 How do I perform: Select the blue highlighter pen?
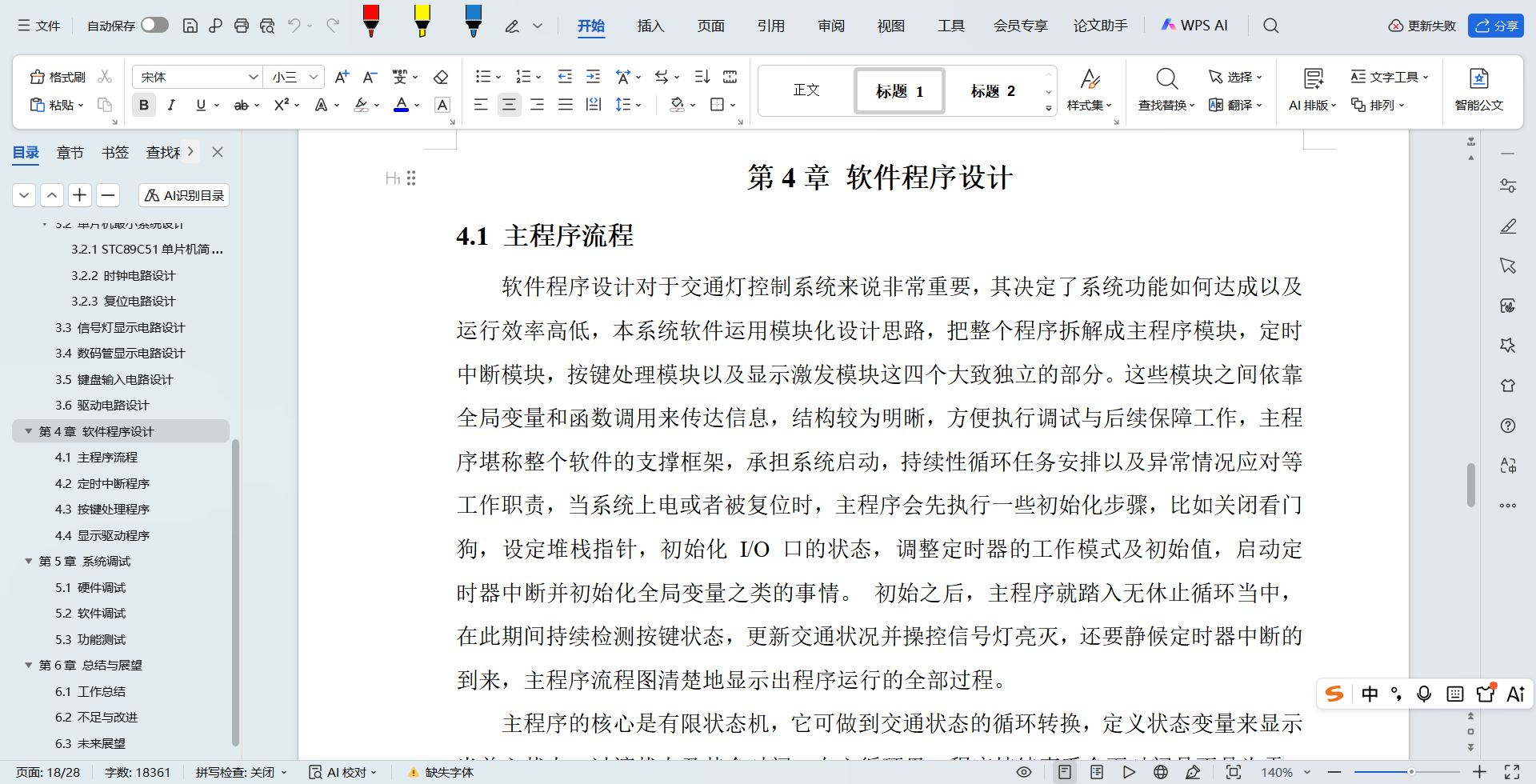(474, 21)
